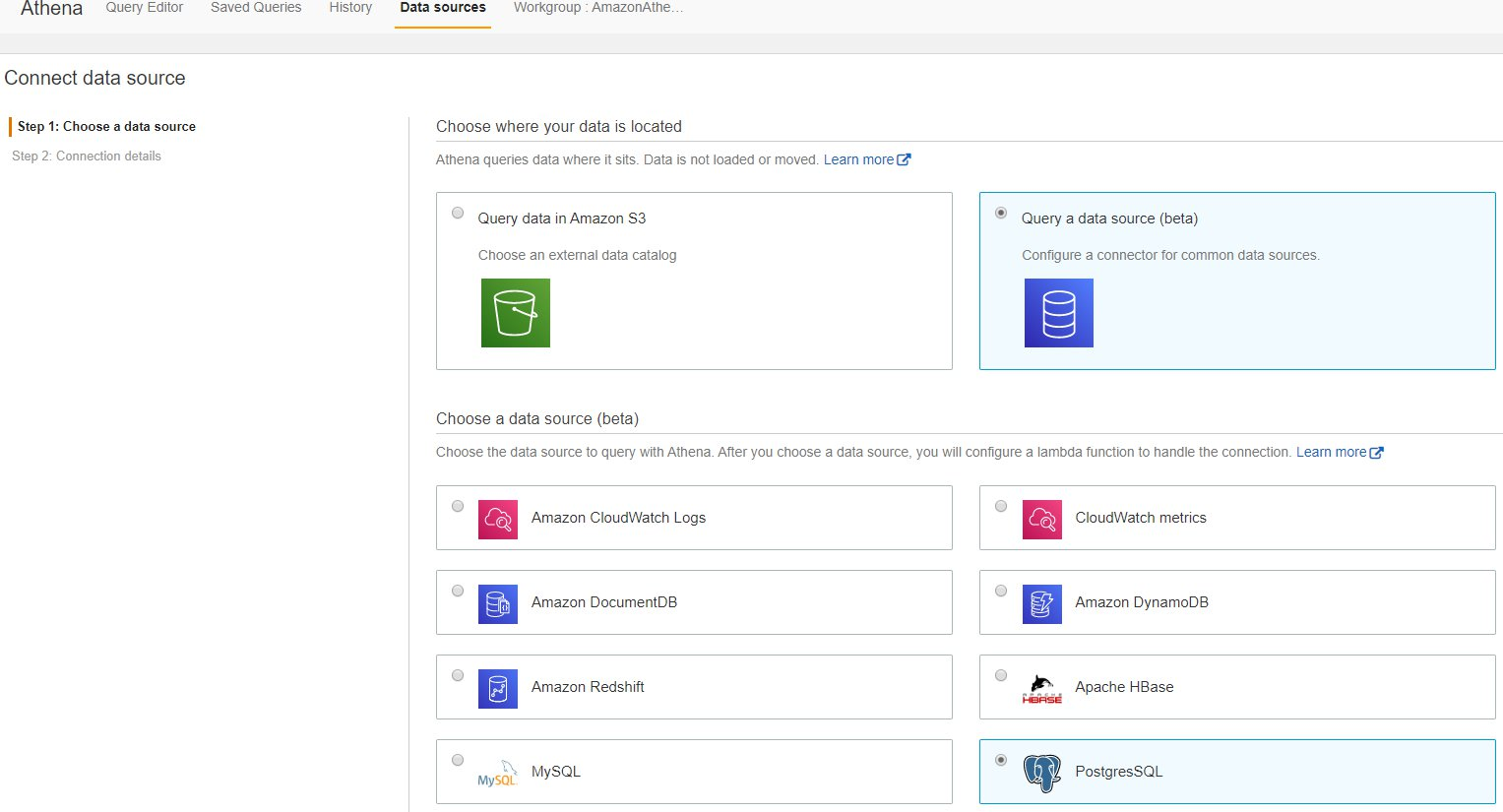Choose CloudWatch metrics radio button

[1001, 506]
